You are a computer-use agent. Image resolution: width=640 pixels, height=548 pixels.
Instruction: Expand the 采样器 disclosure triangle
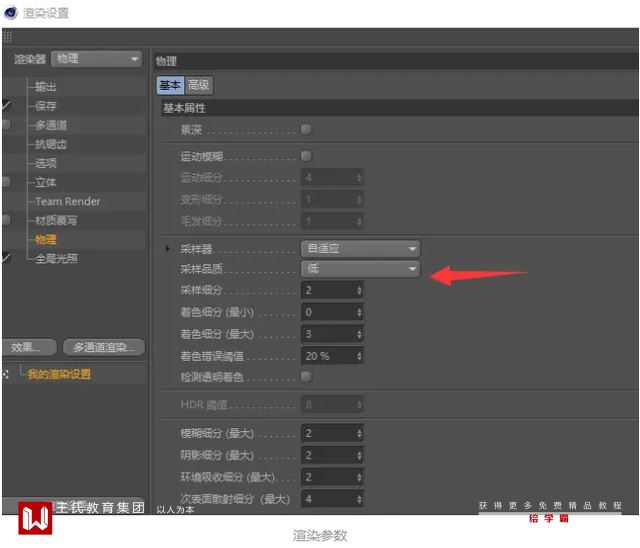click(167, 248)
